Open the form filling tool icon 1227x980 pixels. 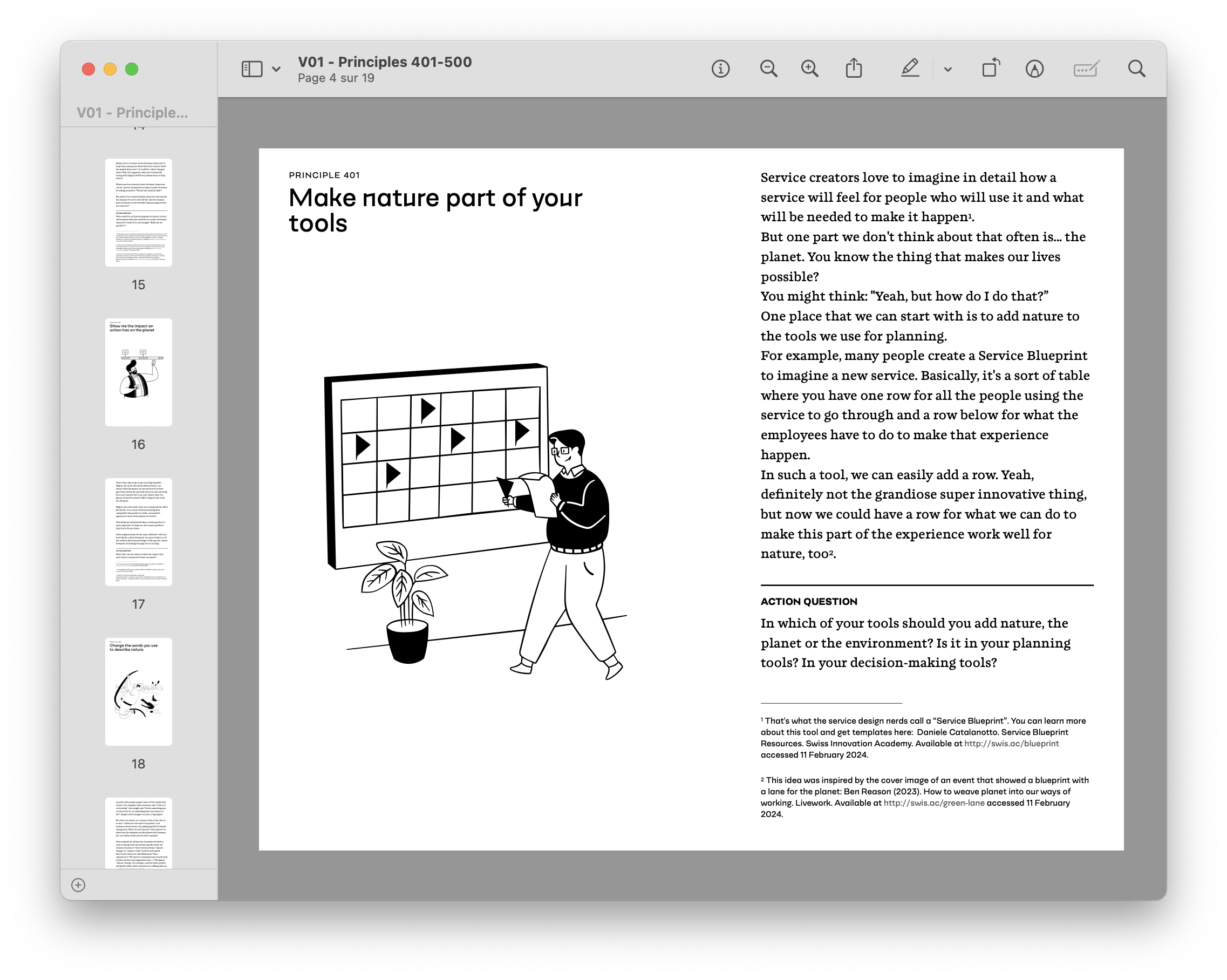coord(1086,69)
